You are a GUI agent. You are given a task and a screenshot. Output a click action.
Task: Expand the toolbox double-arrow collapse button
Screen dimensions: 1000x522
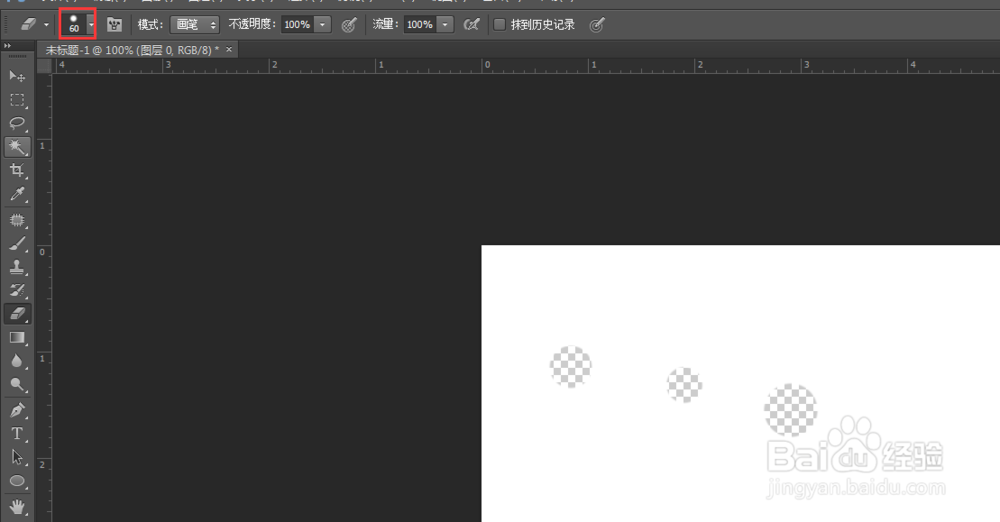click(7, 46)
